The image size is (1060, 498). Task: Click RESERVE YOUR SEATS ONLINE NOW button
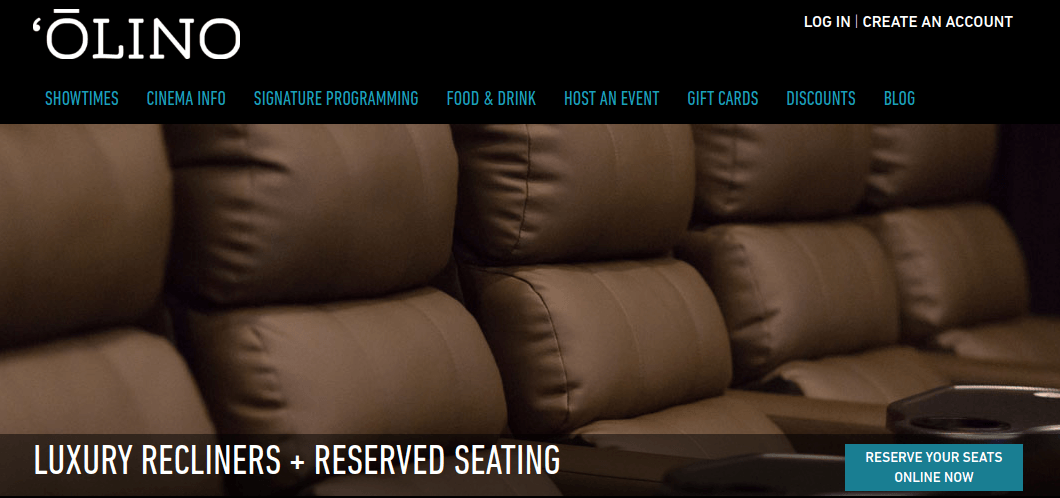[934, 467]
